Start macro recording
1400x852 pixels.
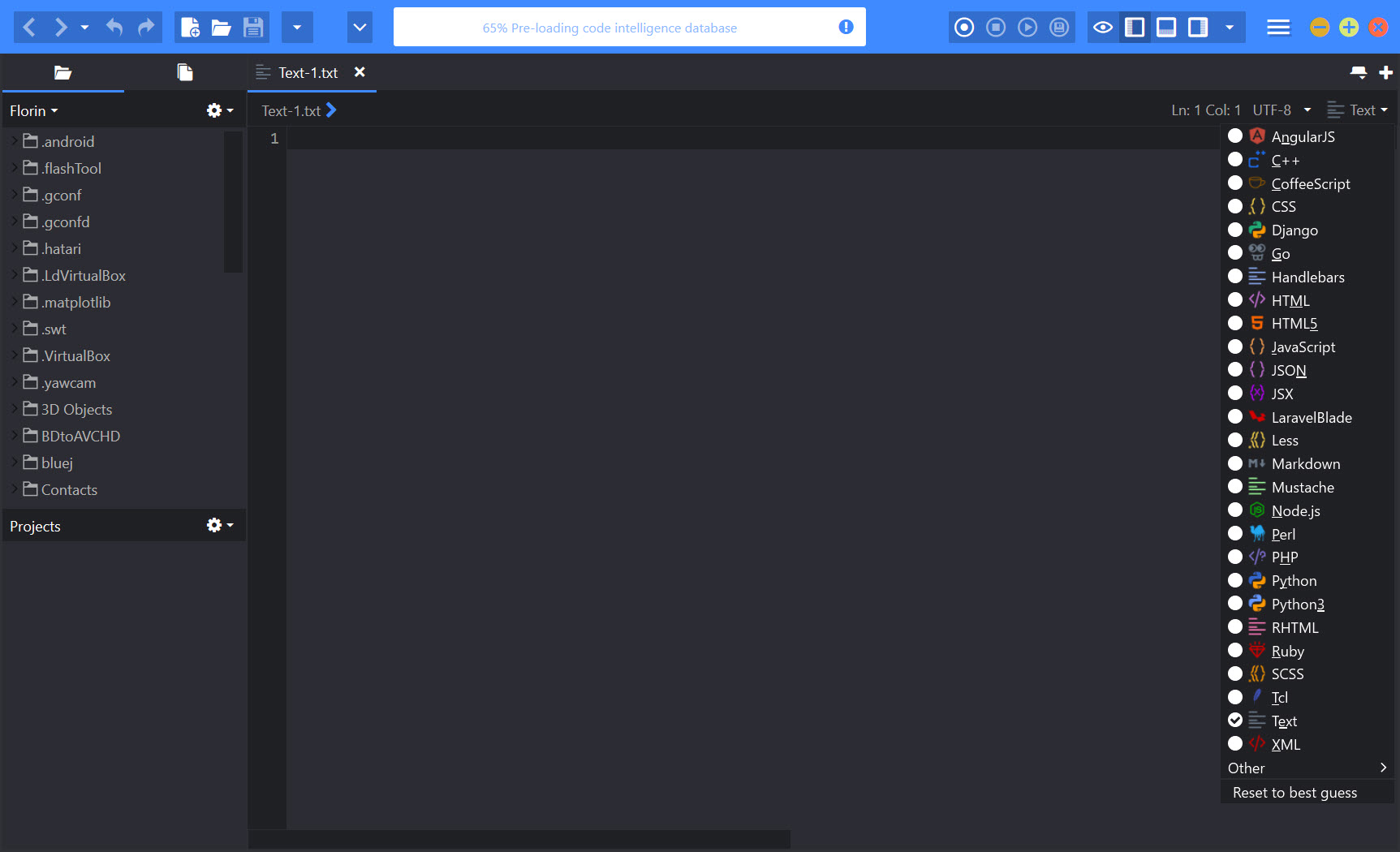click(964, 28)
